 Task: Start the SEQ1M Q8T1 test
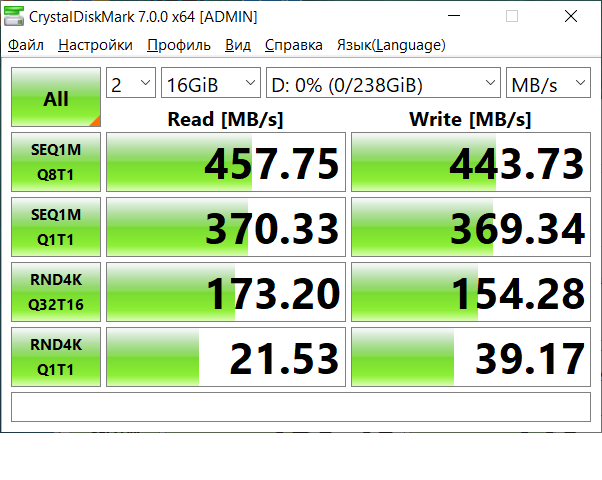coord(56,161)
